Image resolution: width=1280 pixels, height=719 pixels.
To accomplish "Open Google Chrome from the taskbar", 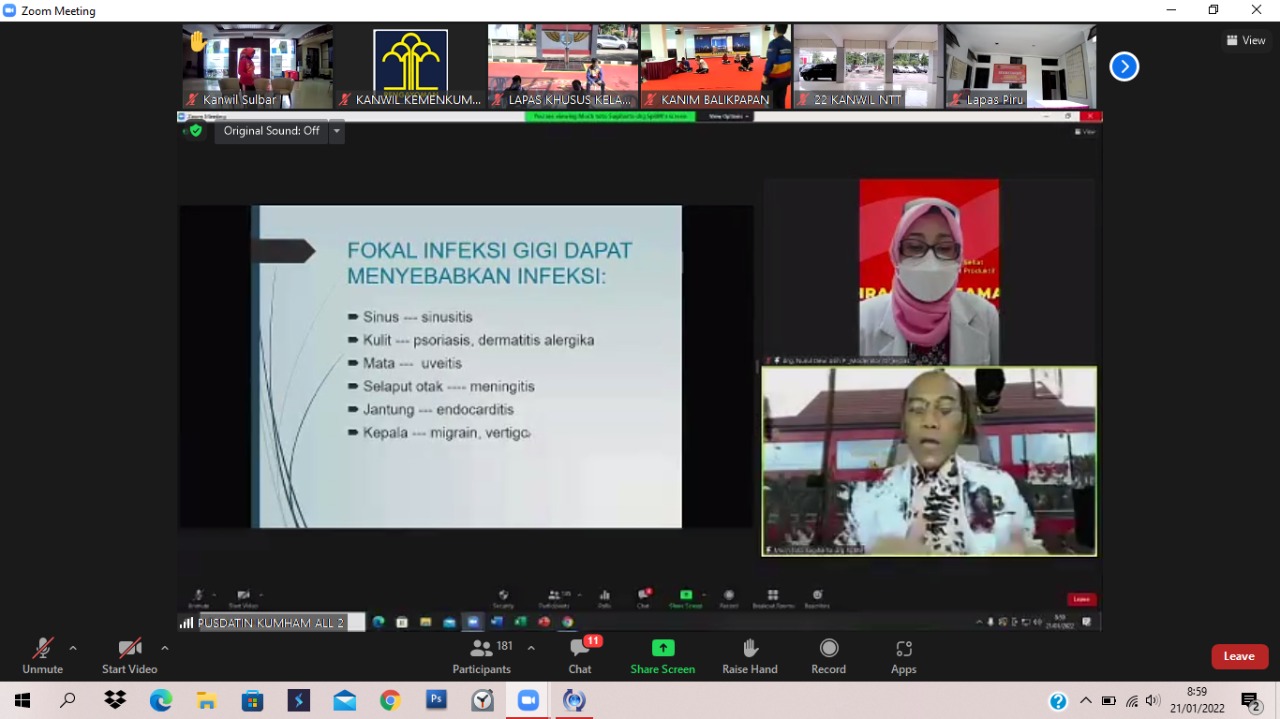I will coord(390,700).
